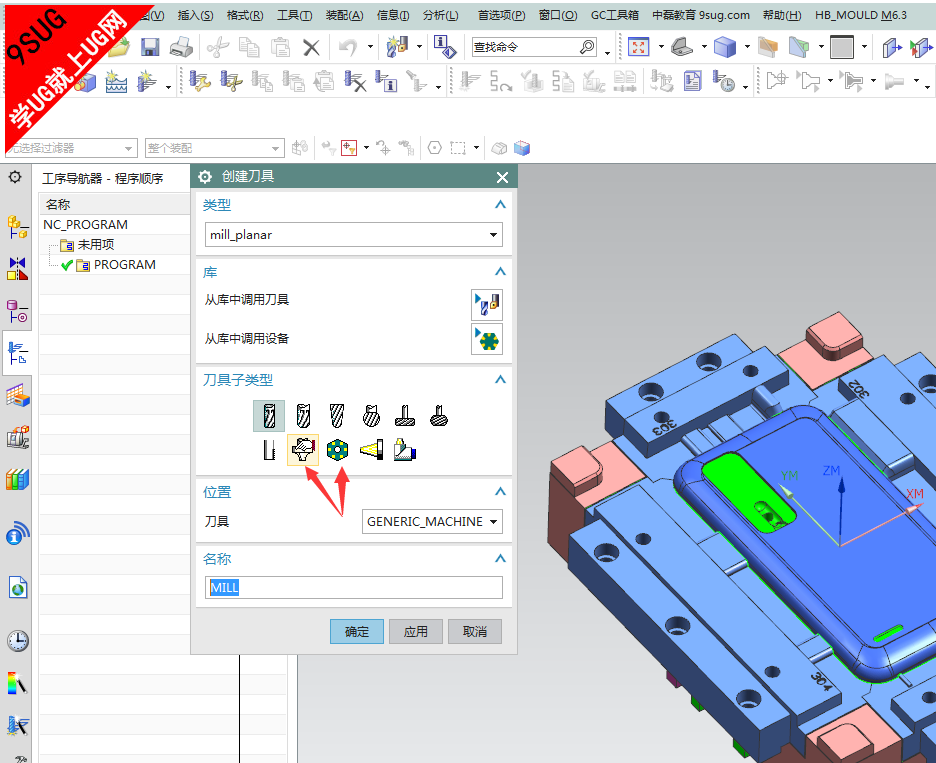936x763 pixels.
Task: Retrieve device from library button
Action: click(487, 339)
